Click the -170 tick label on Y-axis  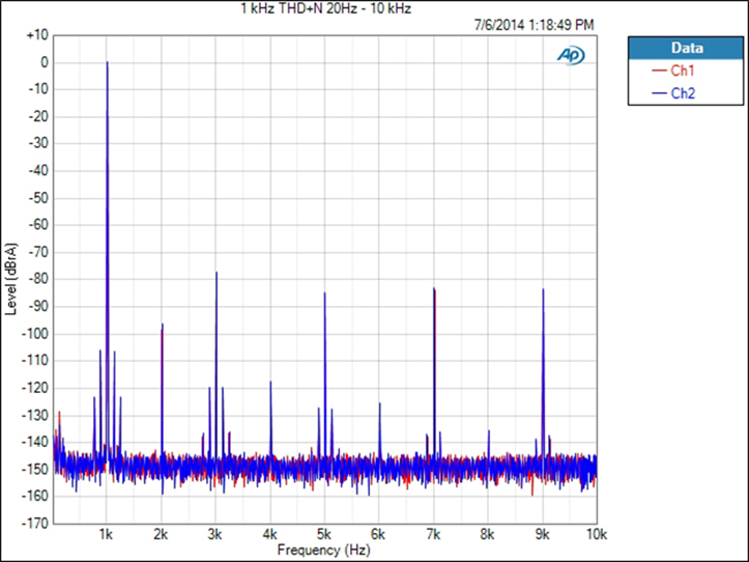(35, 522)
